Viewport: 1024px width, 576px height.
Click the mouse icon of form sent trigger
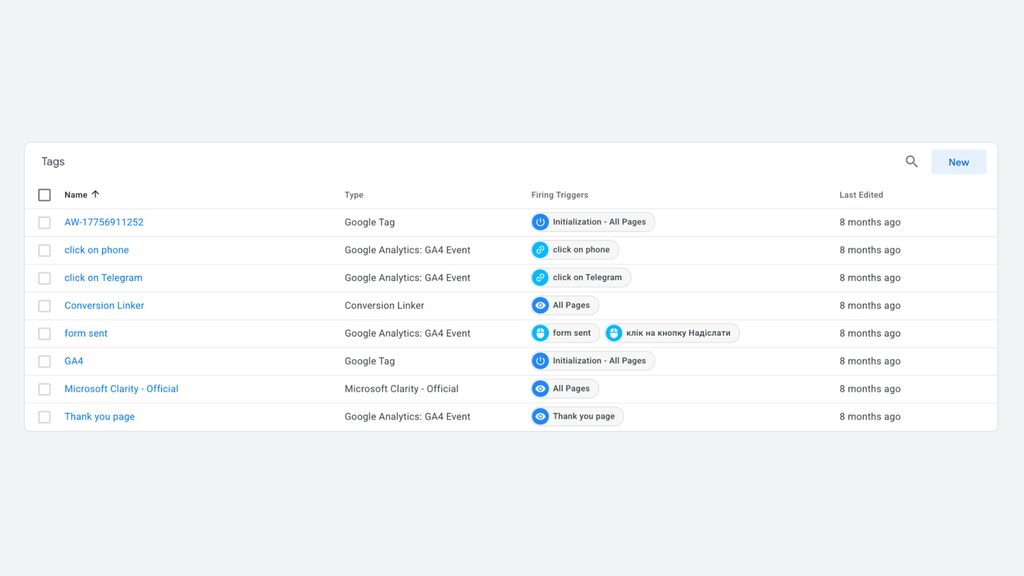pyautogui.click(x=540, y=333)
